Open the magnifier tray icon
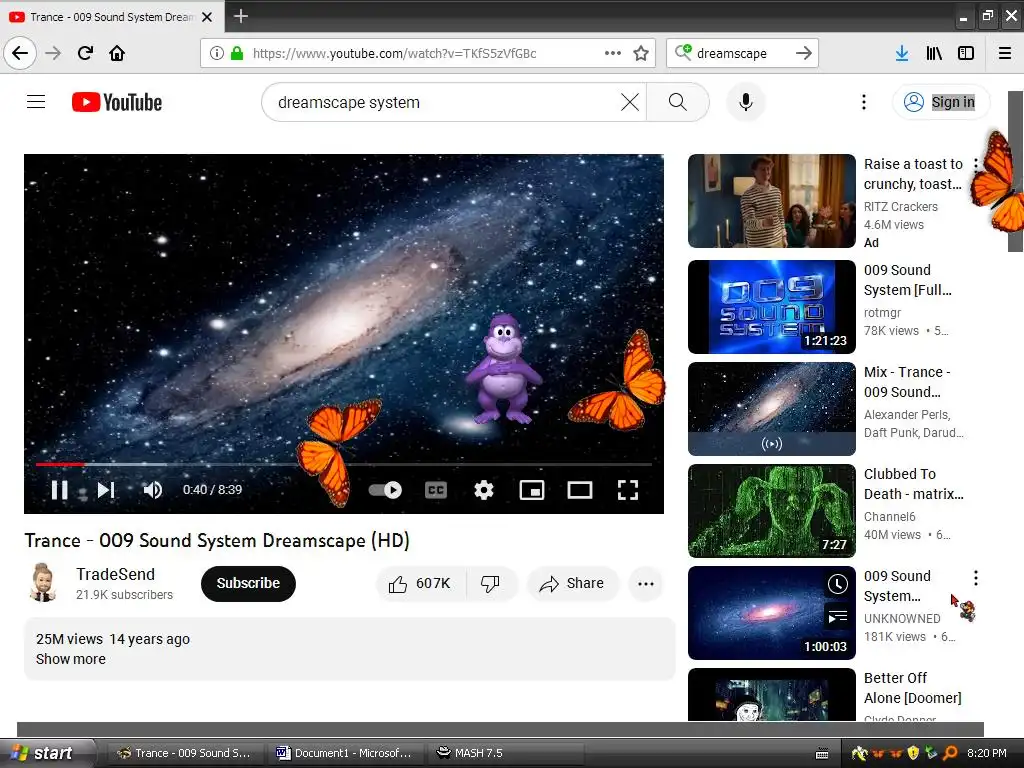Screen dimensions: 1024x768 [950, 753]
